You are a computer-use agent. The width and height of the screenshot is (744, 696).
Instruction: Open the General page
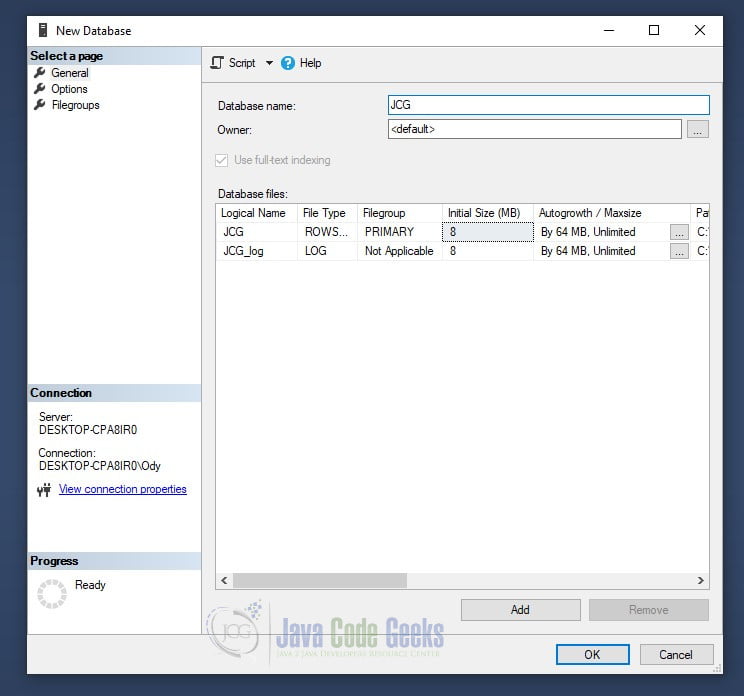(x=70, y=73)
